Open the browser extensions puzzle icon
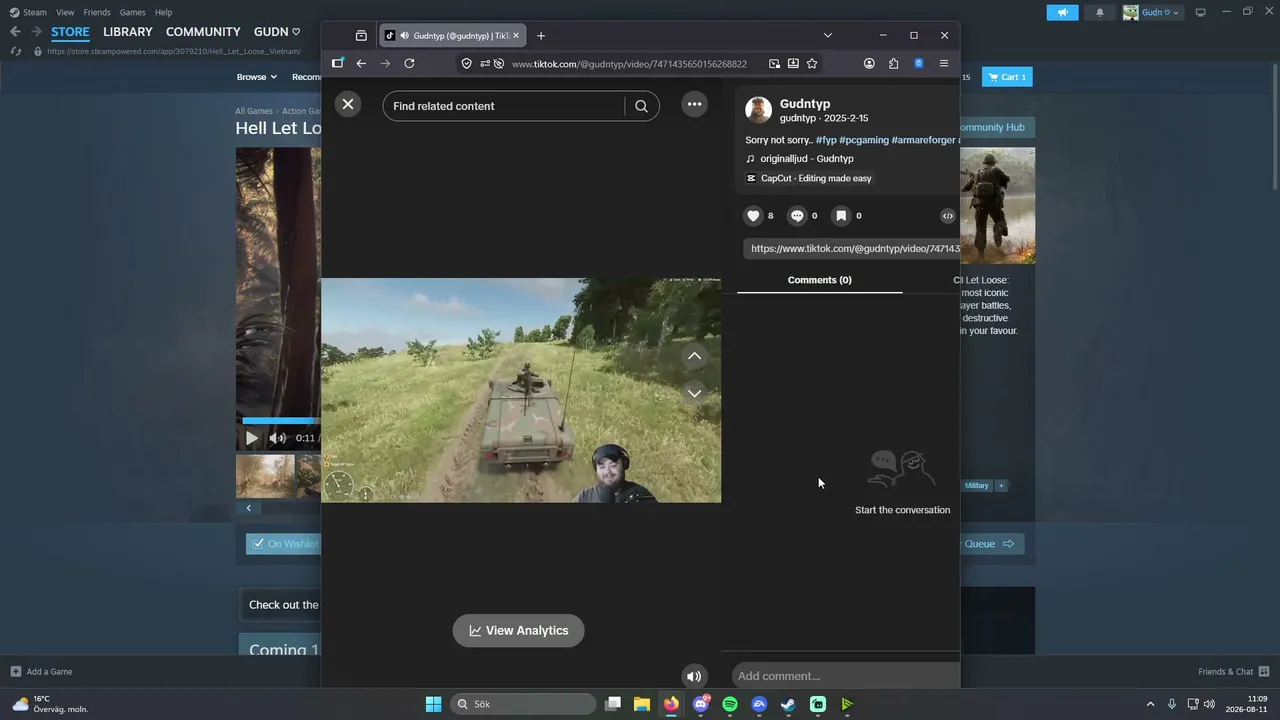Image resolution: width=1280 pixels, height=720 pixels. (893, 63)
